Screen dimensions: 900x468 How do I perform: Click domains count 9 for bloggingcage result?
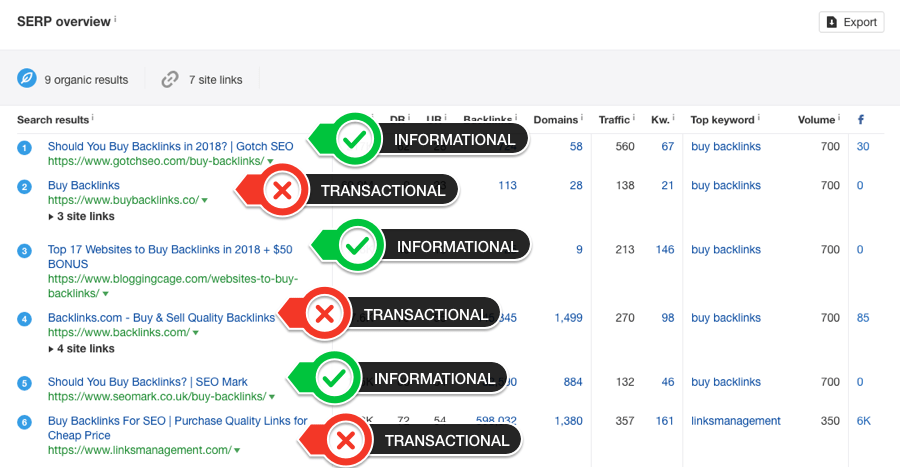click(x=579, y=250)
